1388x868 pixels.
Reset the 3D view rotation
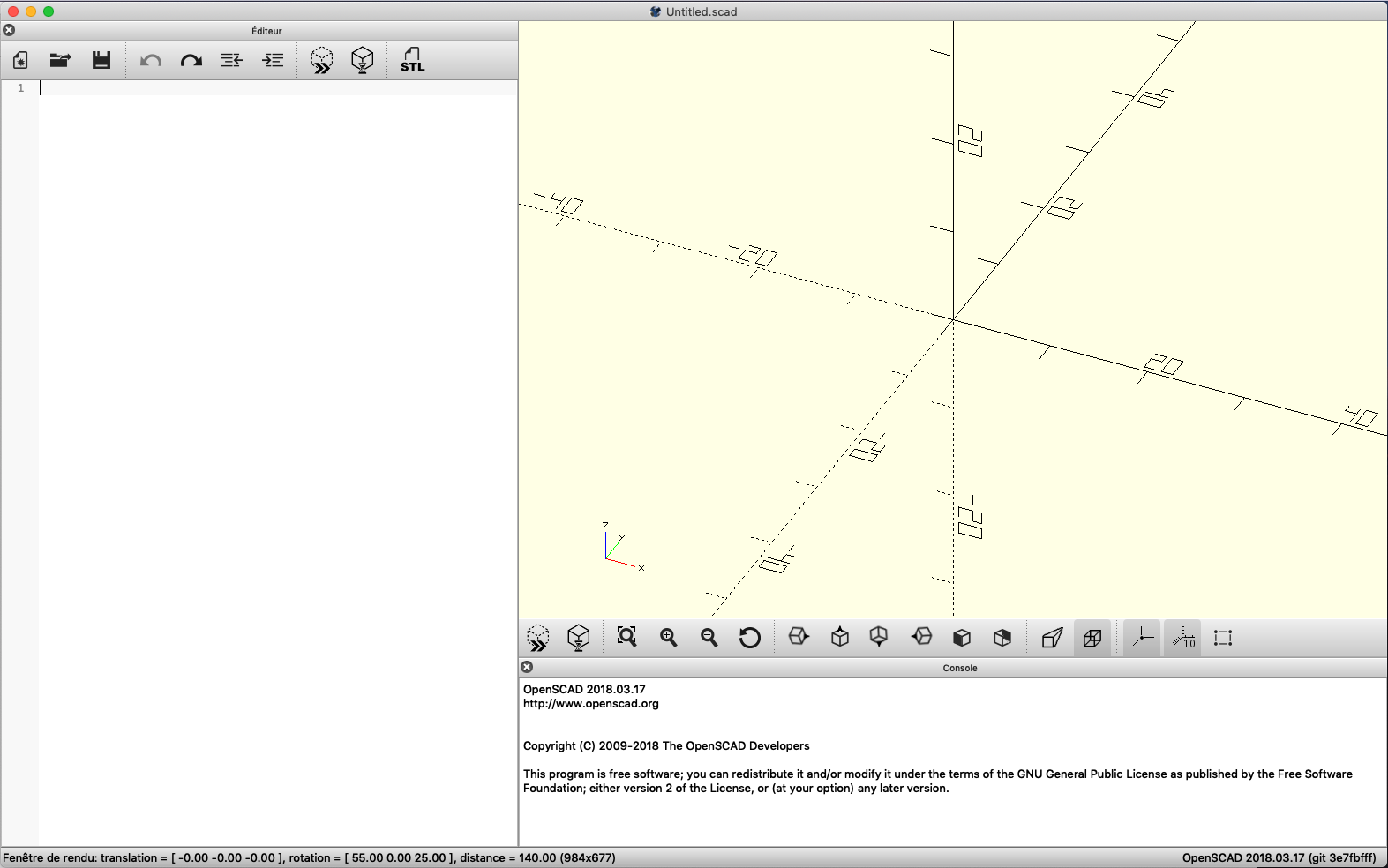click(750, 637)
